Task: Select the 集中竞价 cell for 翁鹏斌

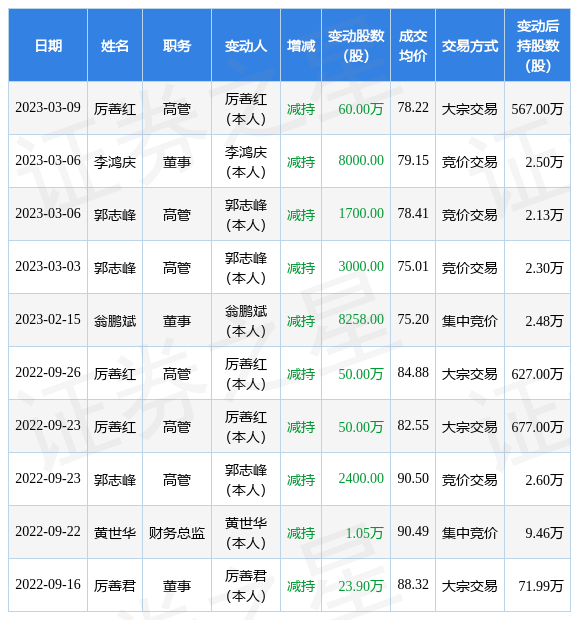Action: (x=469, y=321)
